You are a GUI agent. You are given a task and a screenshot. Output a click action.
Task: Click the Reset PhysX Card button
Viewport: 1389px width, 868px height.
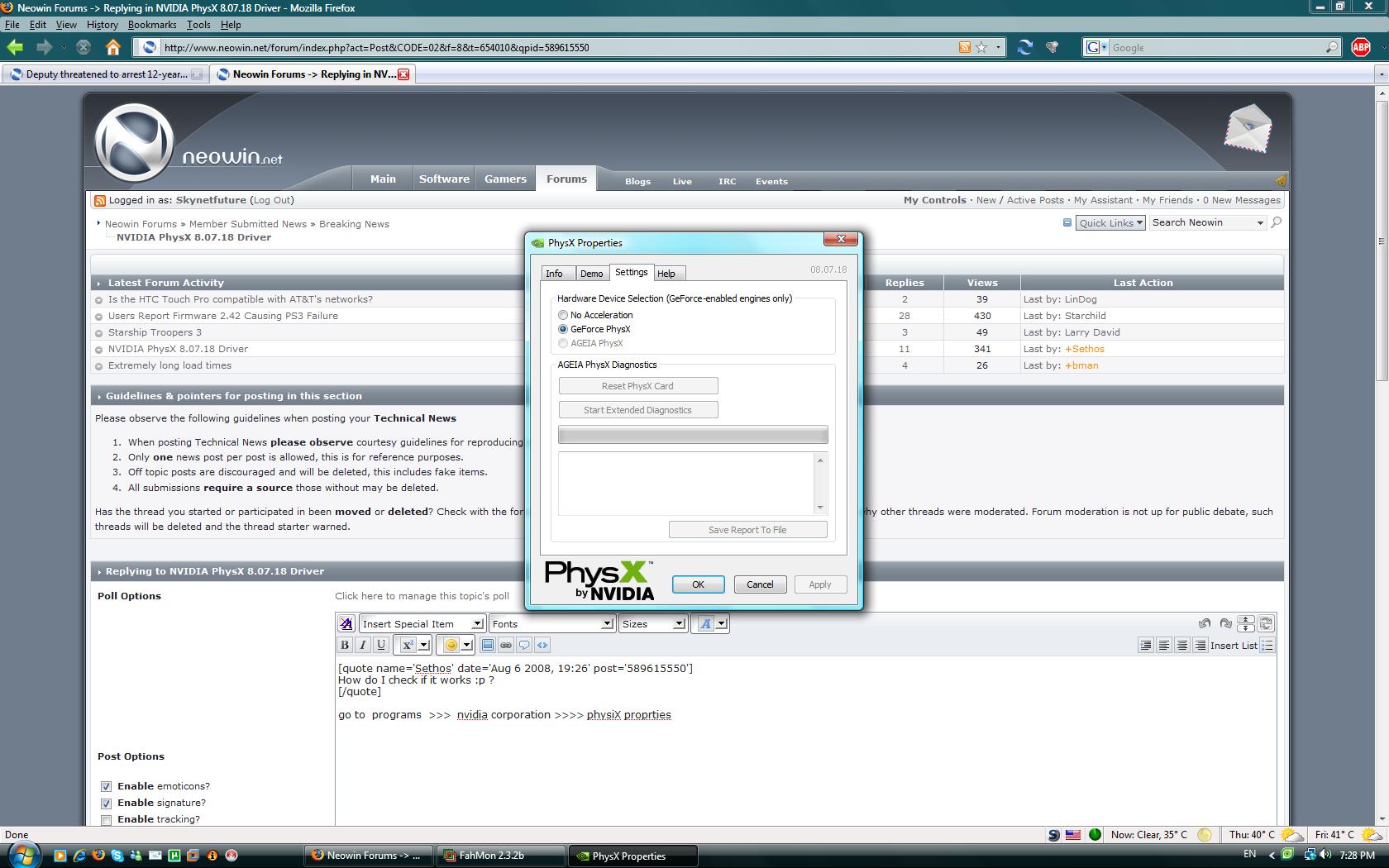[637, 385]
